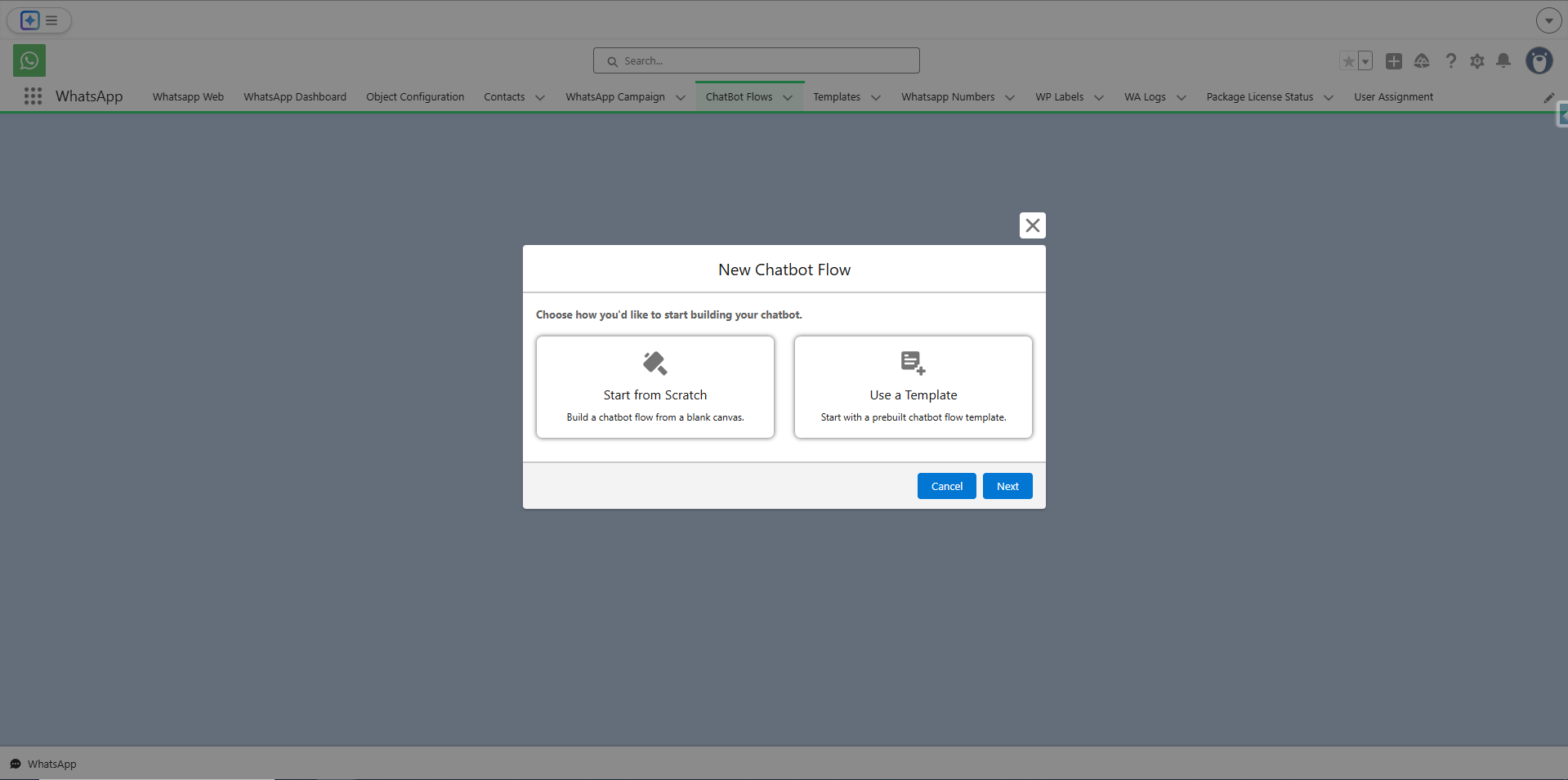Click the edit pencil icon near the navigation bar

pos(1548,96)
